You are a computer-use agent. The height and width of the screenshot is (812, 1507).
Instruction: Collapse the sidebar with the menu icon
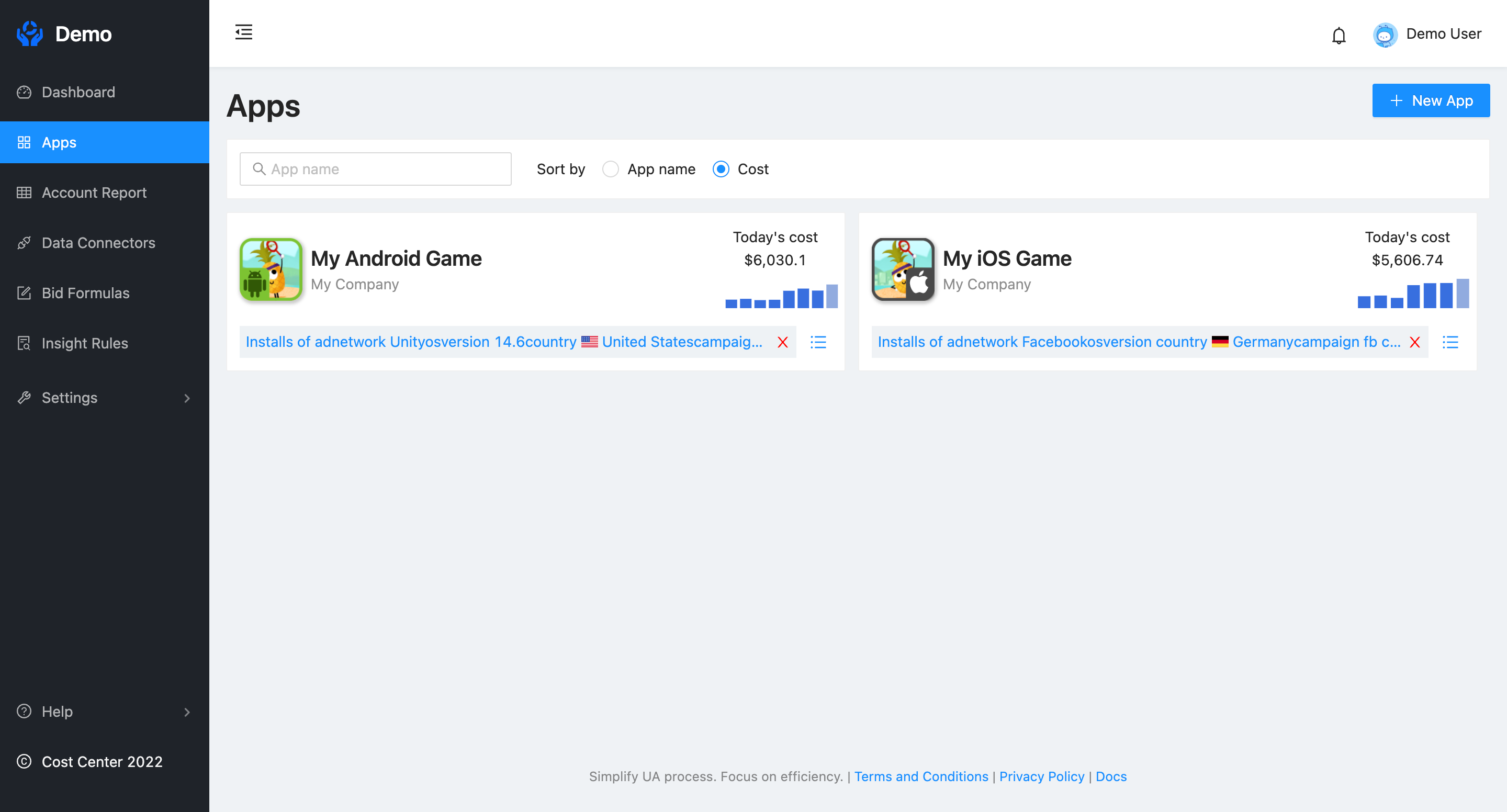[x=244, y=33]
